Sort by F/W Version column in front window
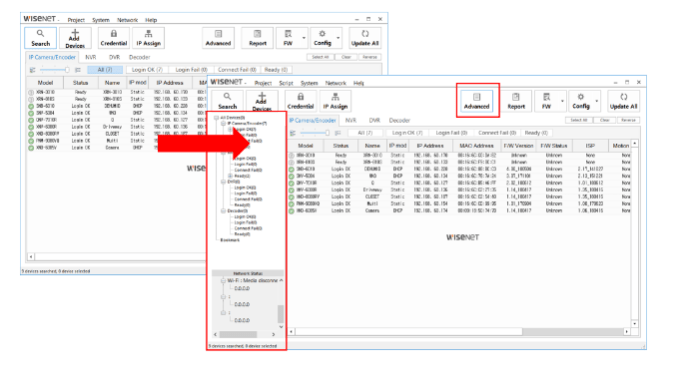The height and width of the screenshot is (389, 680). click(x=519, y=146)
